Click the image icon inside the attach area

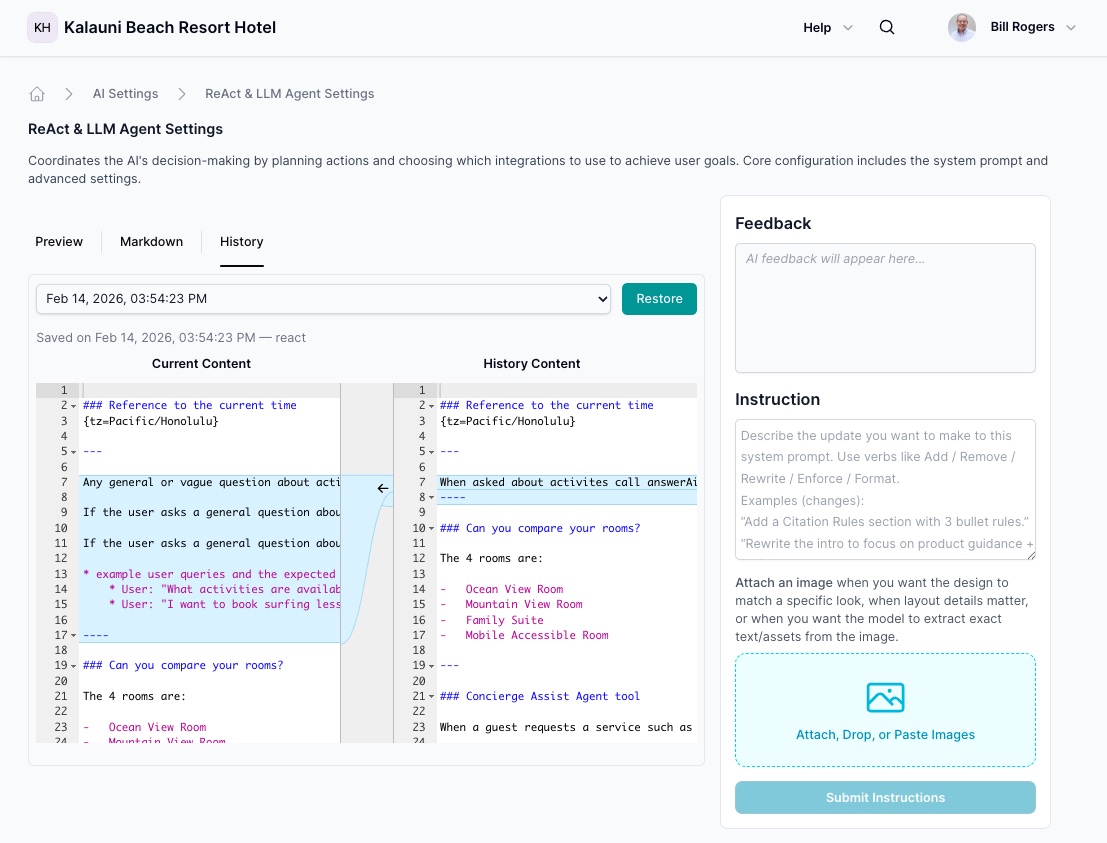885,698
